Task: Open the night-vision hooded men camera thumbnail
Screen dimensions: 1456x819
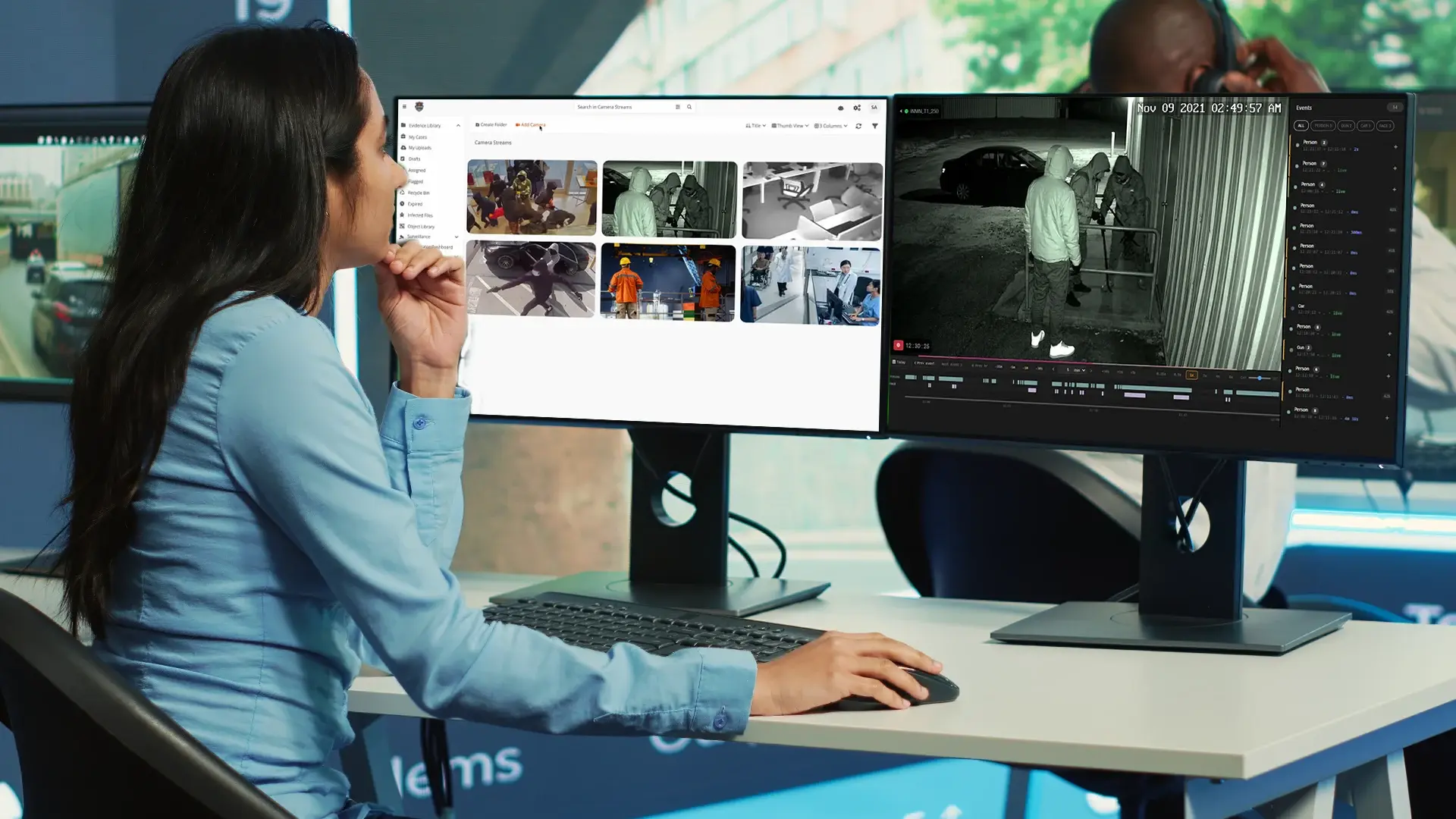Action: [670, 199]
